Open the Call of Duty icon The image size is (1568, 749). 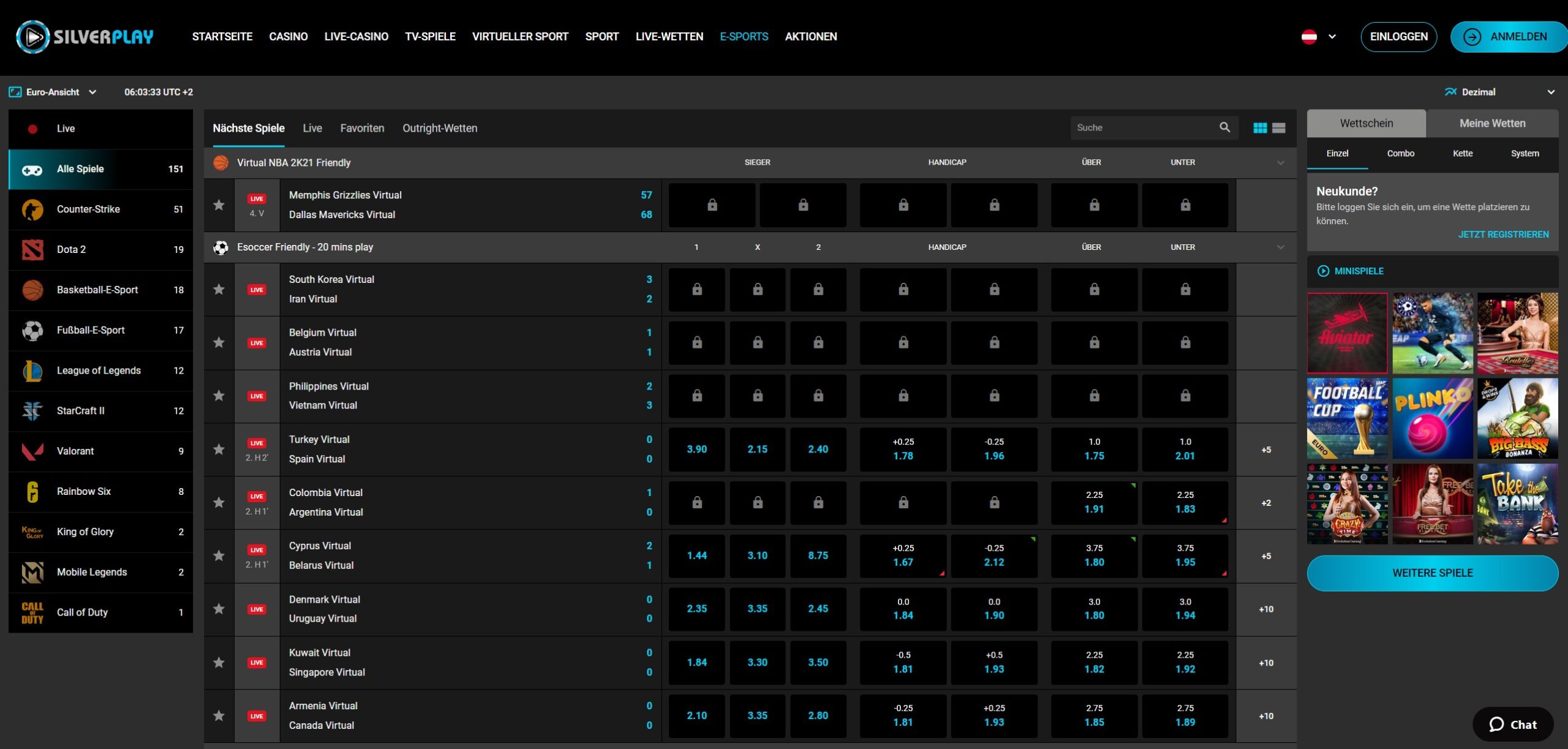32,612
